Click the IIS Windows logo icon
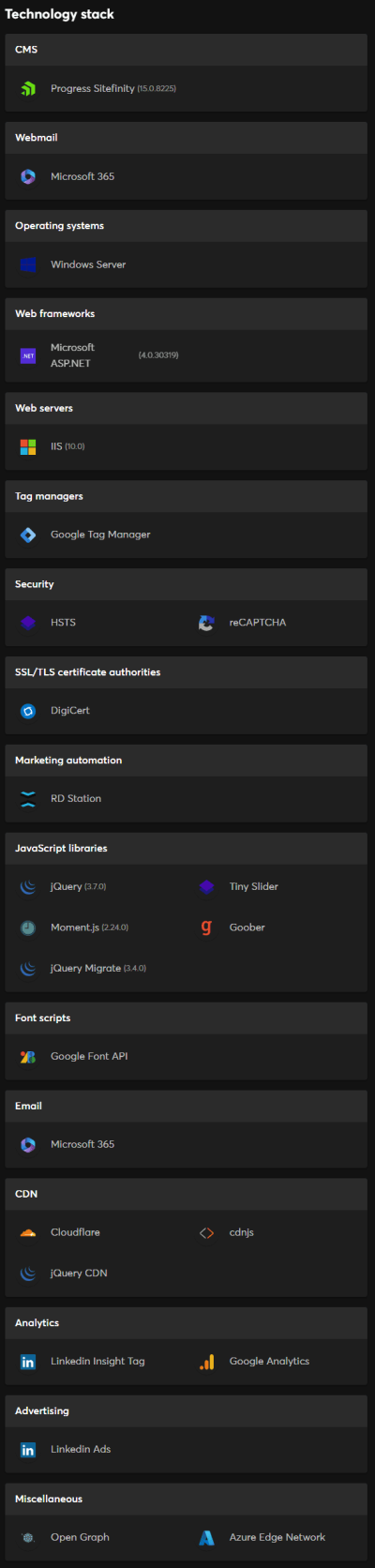The height and width of the screenshot is (1568, 375). pyautogui.click(x=28, y=446)
